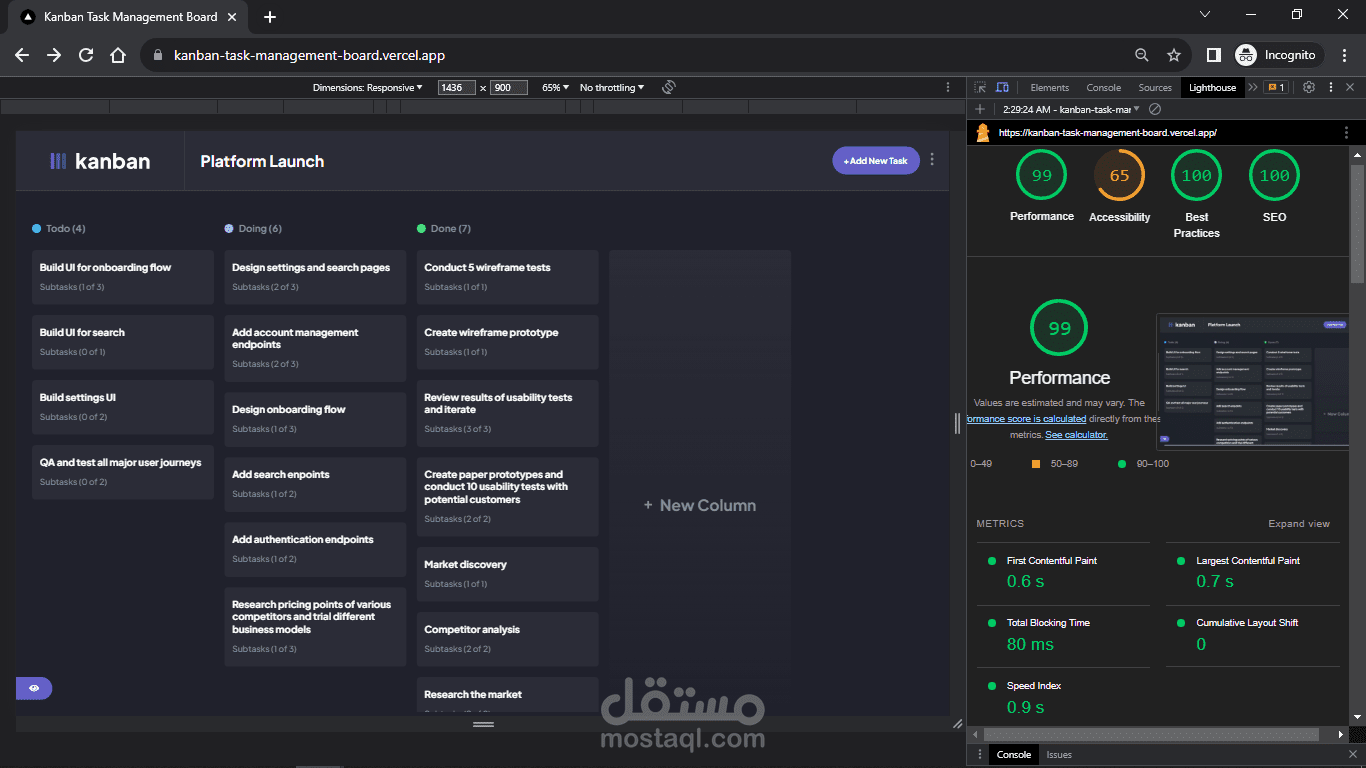Switch to the Console tab in top bar
1366x768 pixels.
[1104, 88]
